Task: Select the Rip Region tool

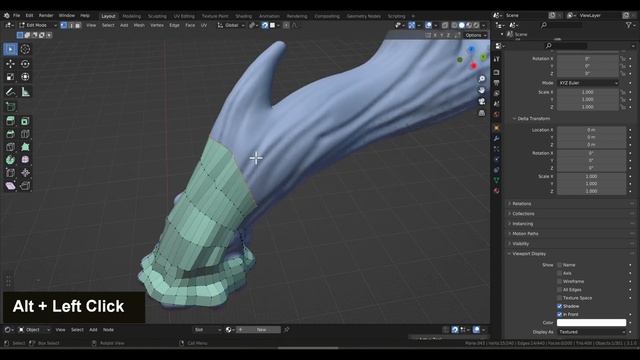Action: click(x=25, y=186)
